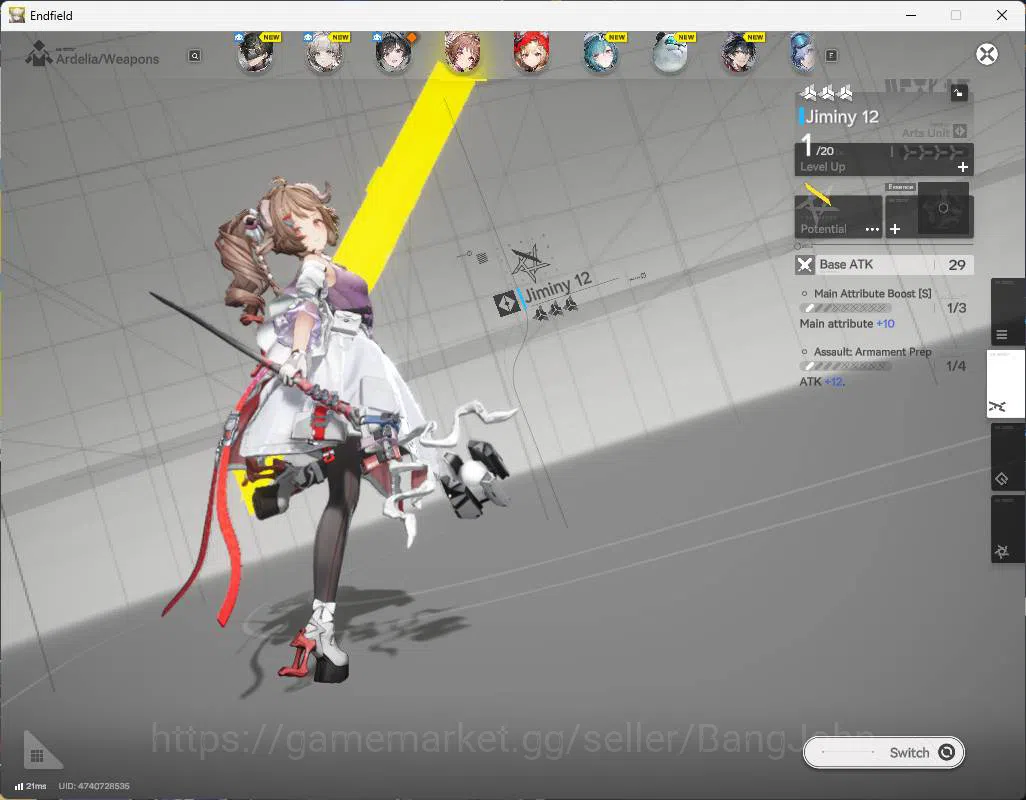This screenshot has height=800, width=1026.
Task: Open the grid menu icon in bottom-left corner
Action: click(37, 756)
